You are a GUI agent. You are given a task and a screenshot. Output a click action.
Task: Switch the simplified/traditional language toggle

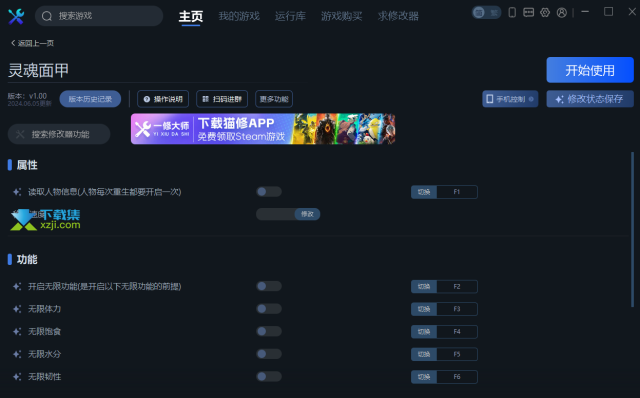tap(486, 13)
